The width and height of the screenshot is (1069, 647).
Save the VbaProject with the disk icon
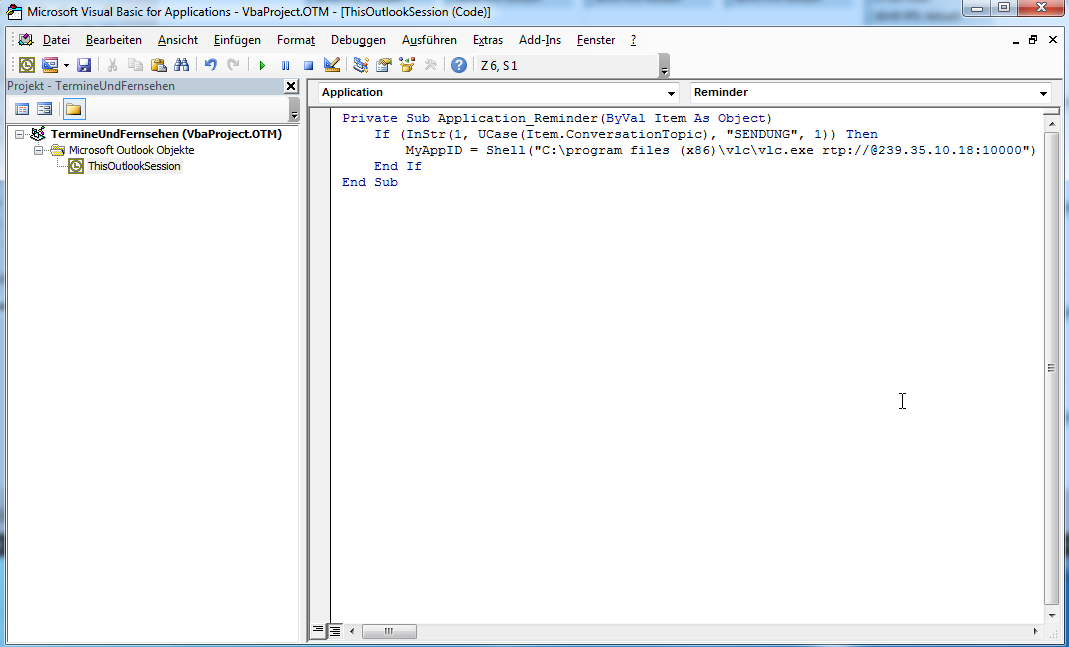[x=84, y=65]
